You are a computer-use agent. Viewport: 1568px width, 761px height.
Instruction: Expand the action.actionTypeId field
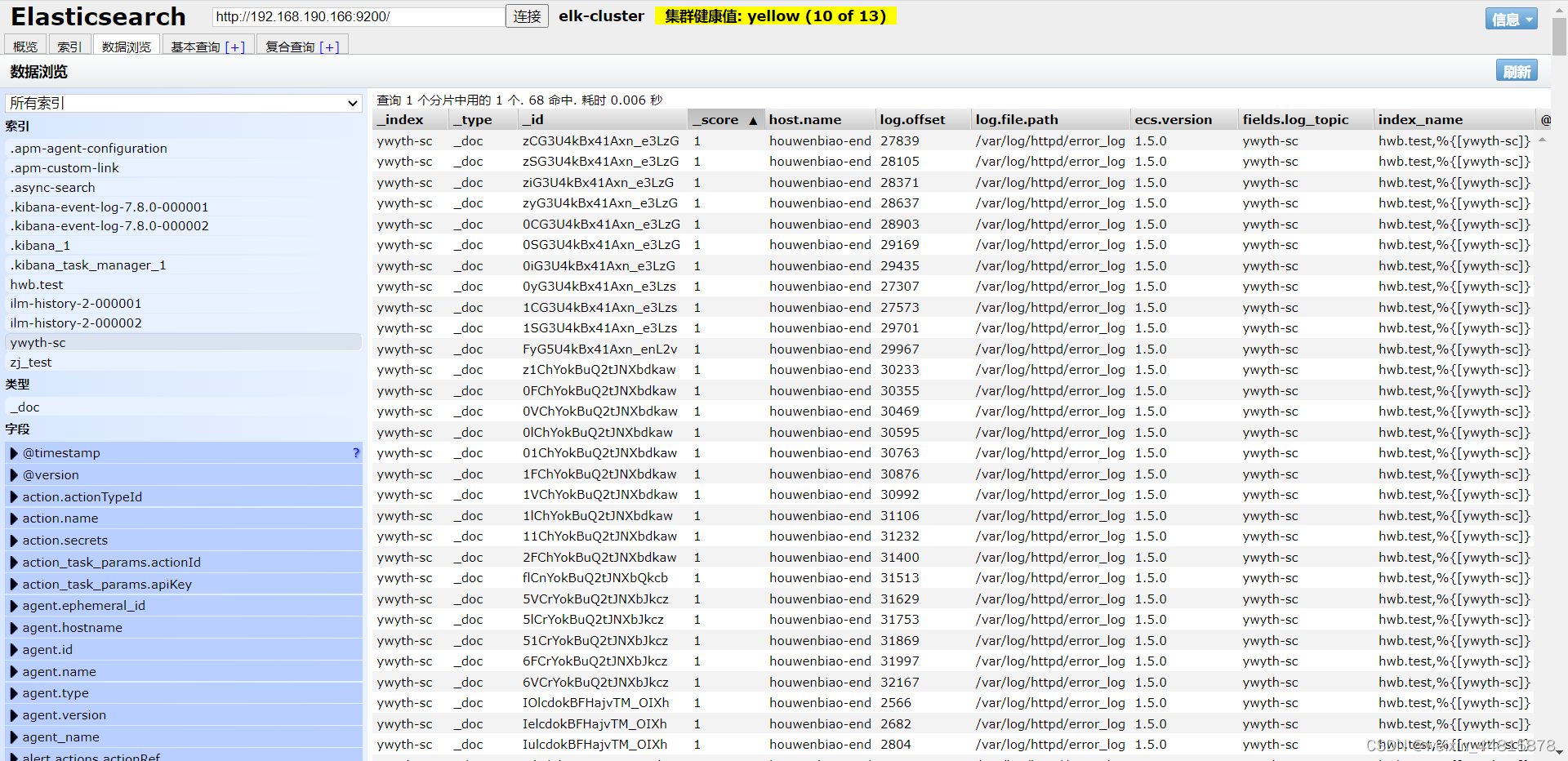(x=14, y=497)
